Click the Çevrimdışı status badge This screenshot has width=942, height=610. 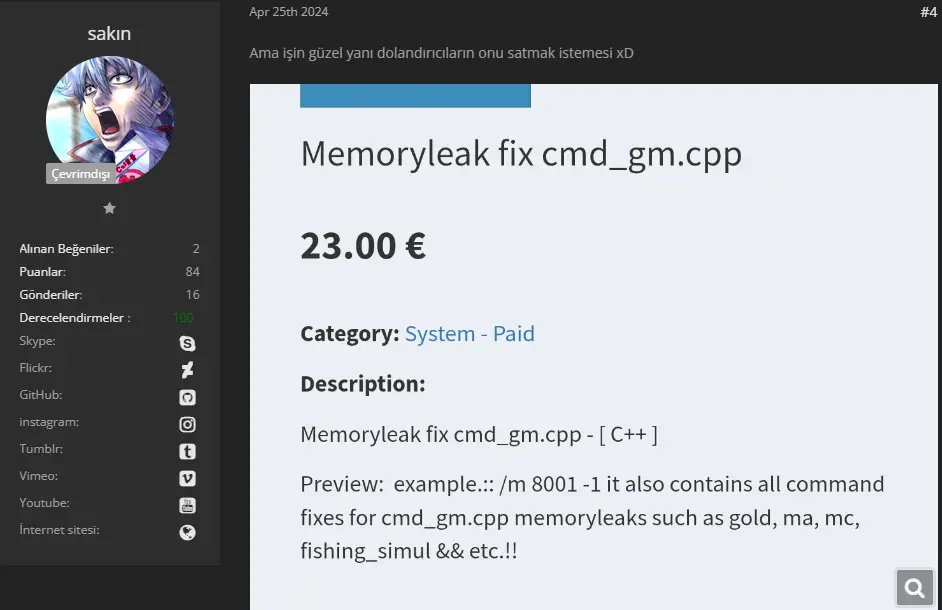coord(80,174)
